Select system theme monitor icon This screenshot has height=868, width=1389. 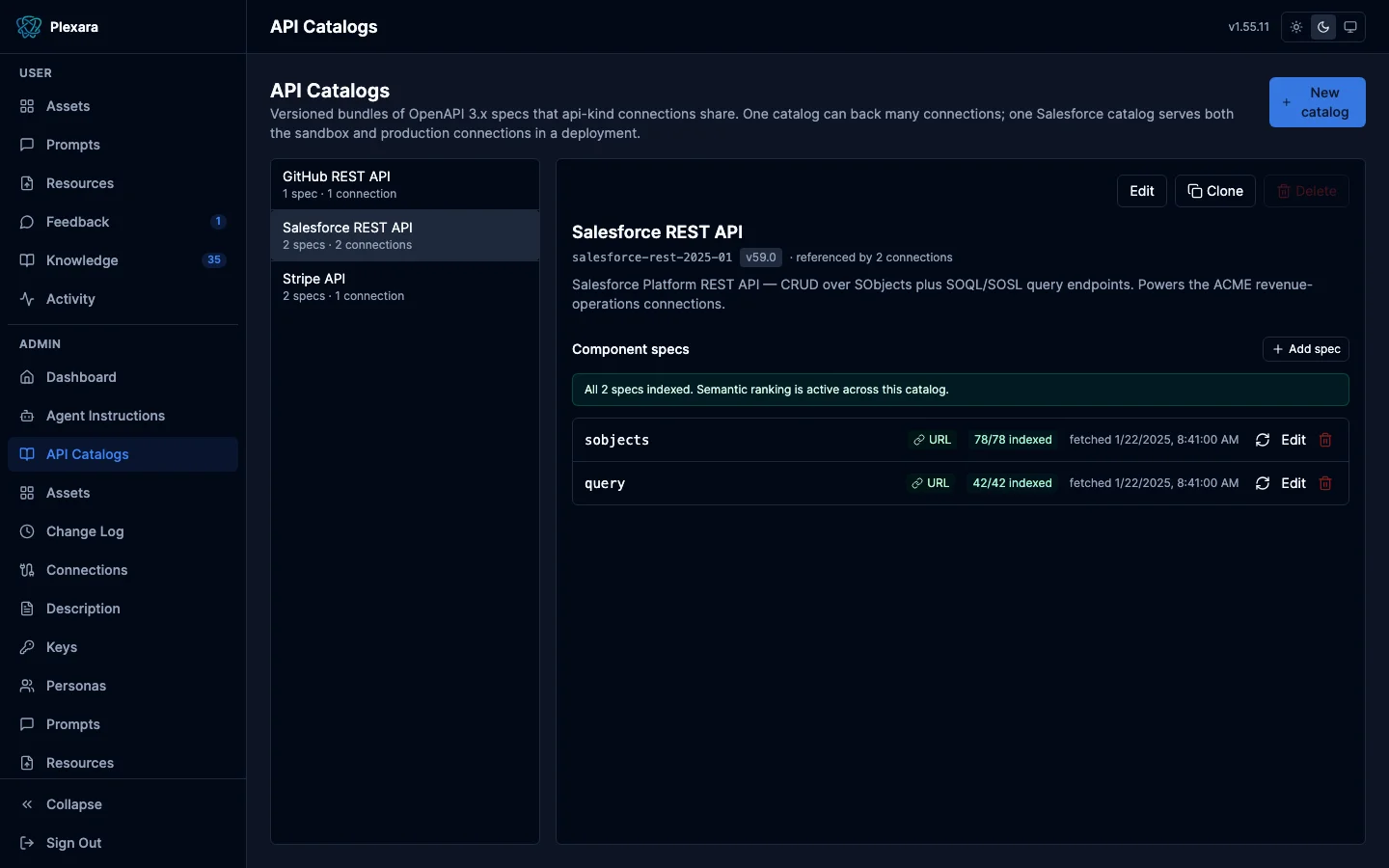point(1350,27)
